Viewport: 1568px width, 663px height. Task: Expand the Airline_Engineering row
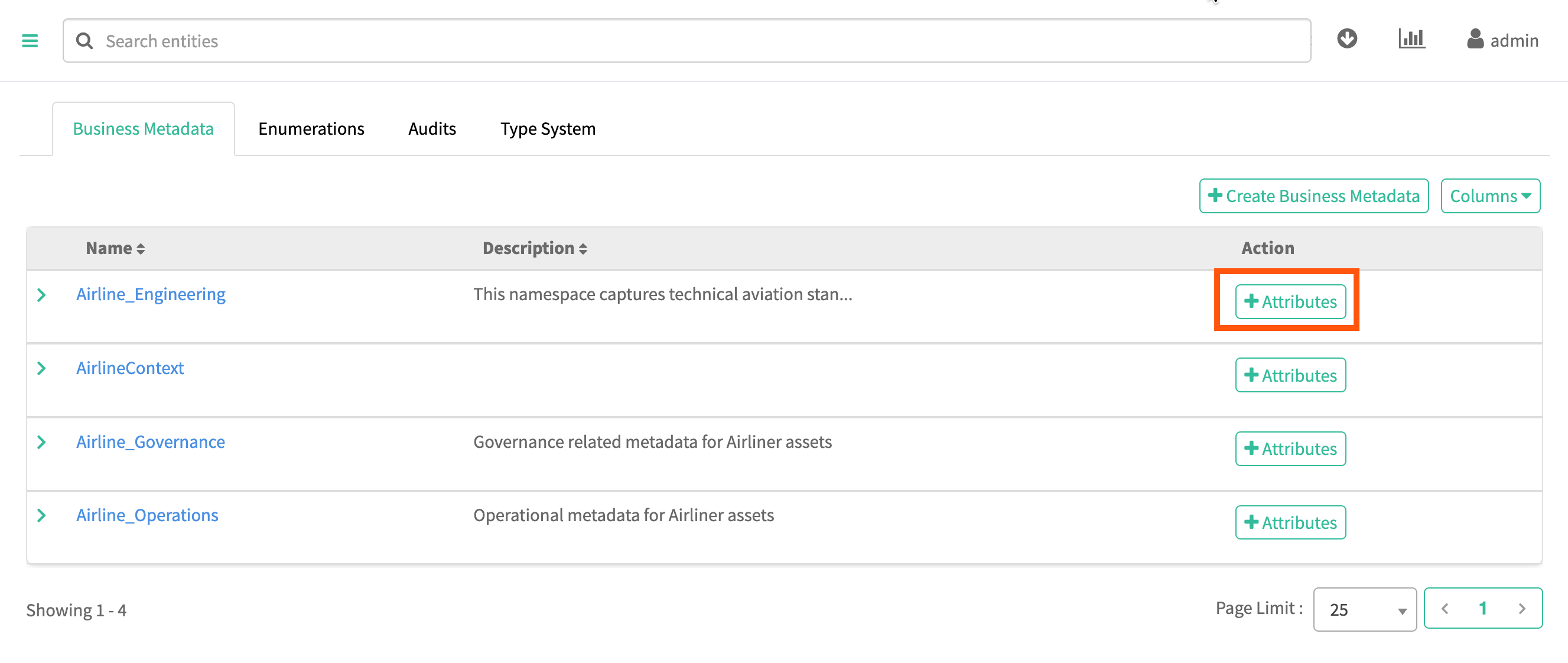[x=41, y=295]
